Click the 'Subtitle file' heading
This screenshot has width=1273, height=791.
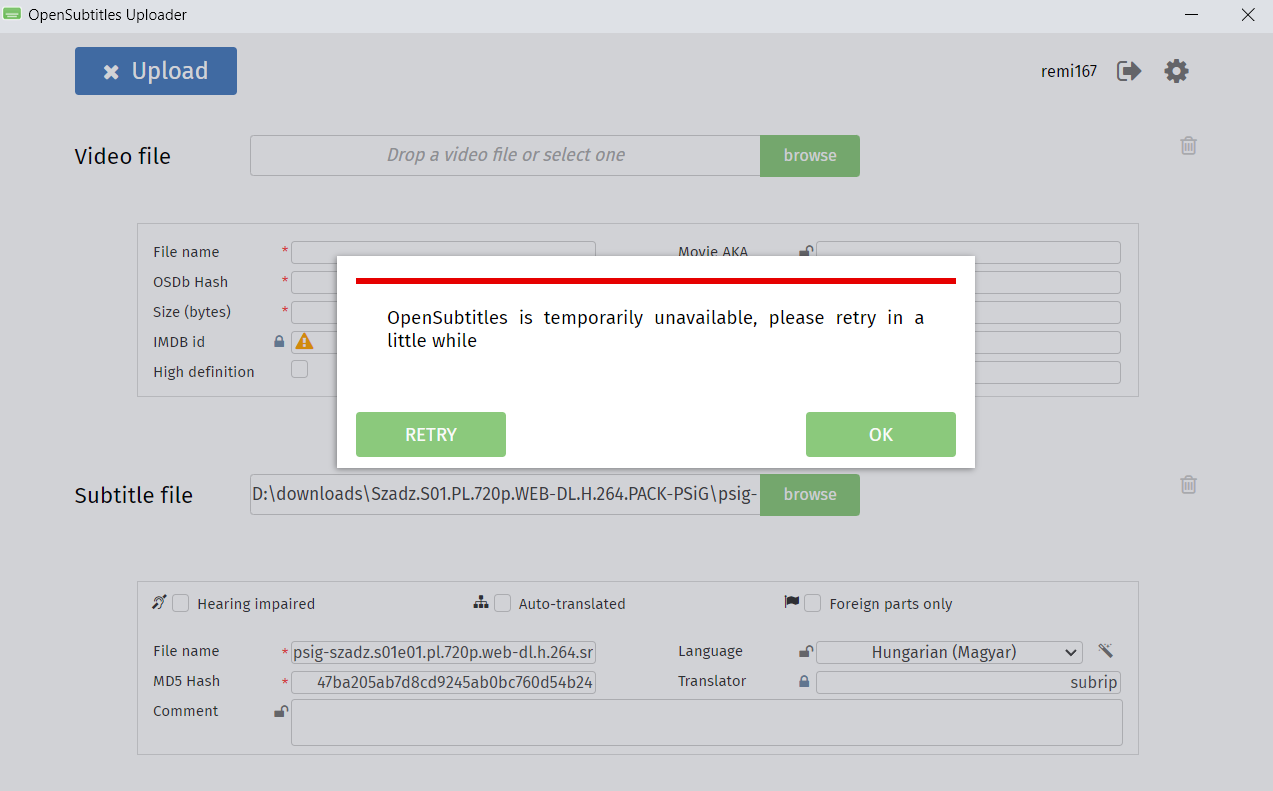click(134, 495)
